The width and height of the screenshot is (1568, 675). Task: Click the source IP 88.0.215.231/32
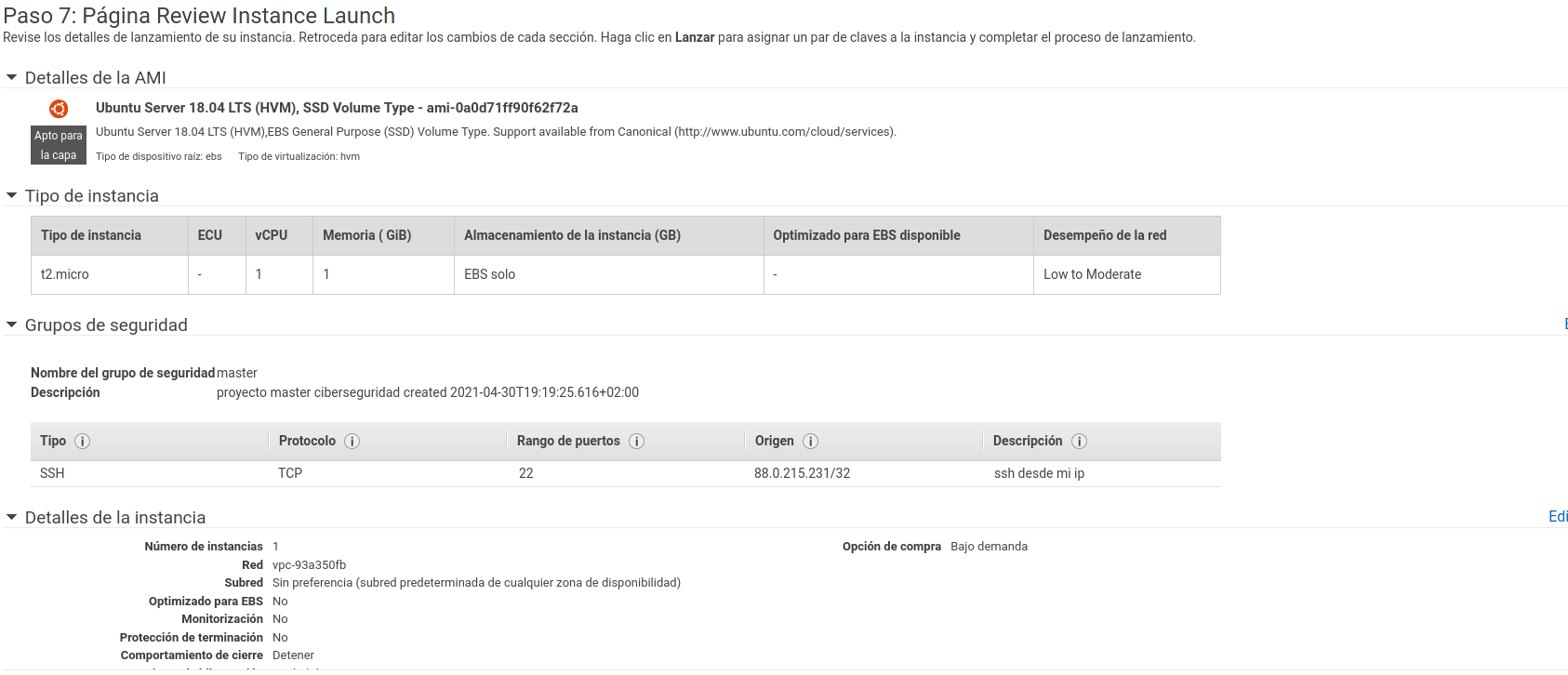pyautogui.click(x=802, y=473)
